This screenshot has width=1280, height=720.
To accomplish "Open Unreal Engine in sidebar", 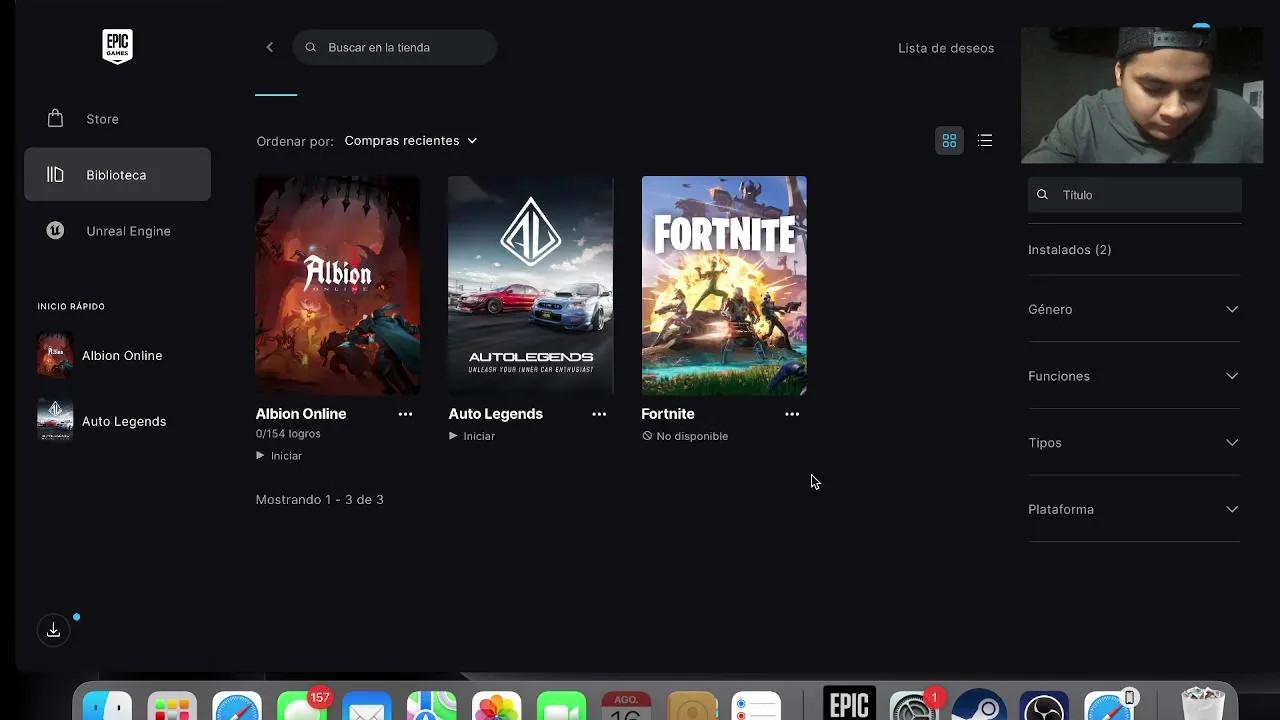I will (117, 231).
